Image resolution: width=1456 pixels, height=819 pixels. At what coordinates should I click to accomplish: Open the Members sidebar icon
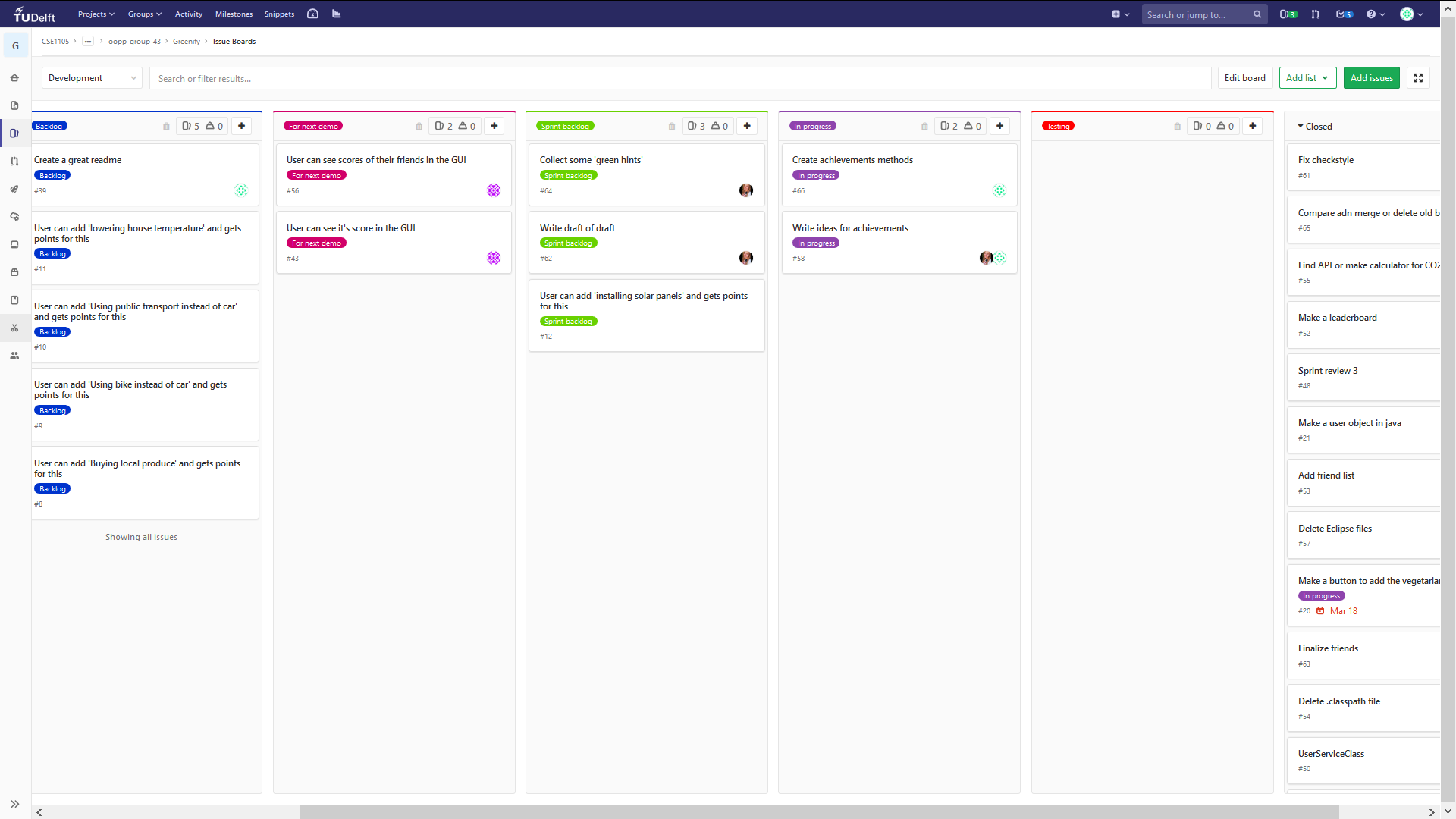(14, 356)
